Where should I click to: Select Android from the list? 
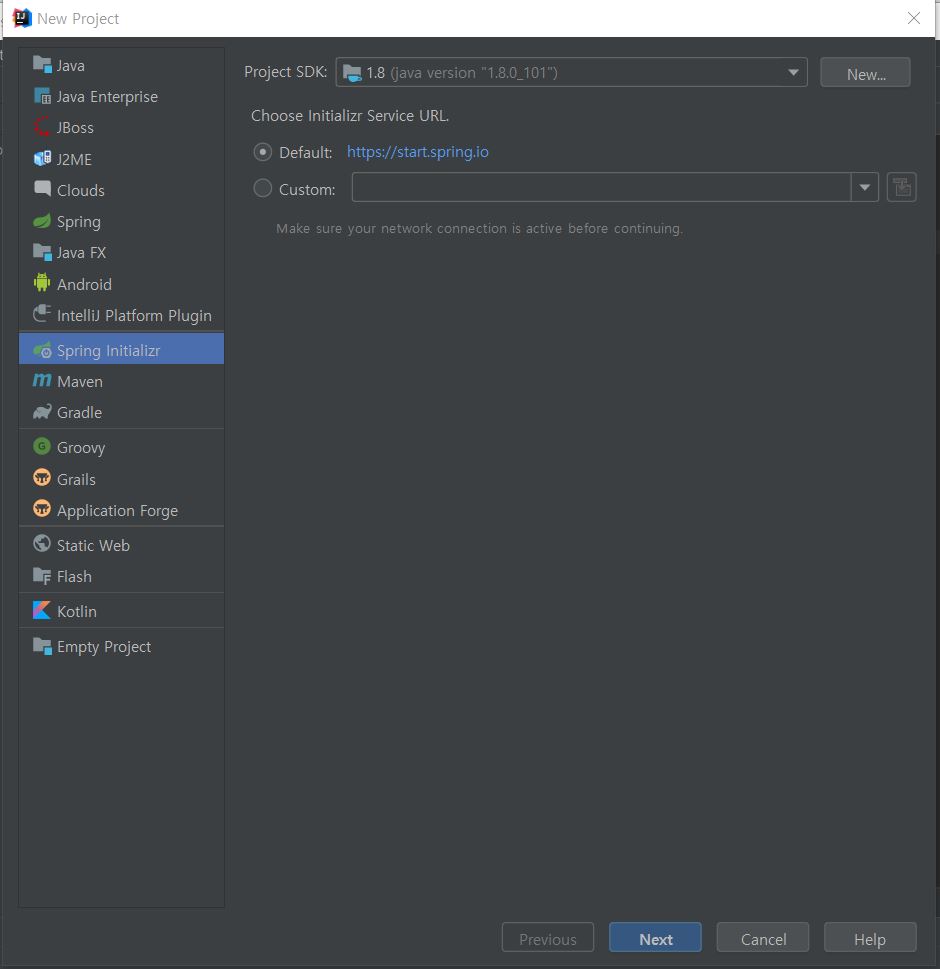tap(122, 284)
